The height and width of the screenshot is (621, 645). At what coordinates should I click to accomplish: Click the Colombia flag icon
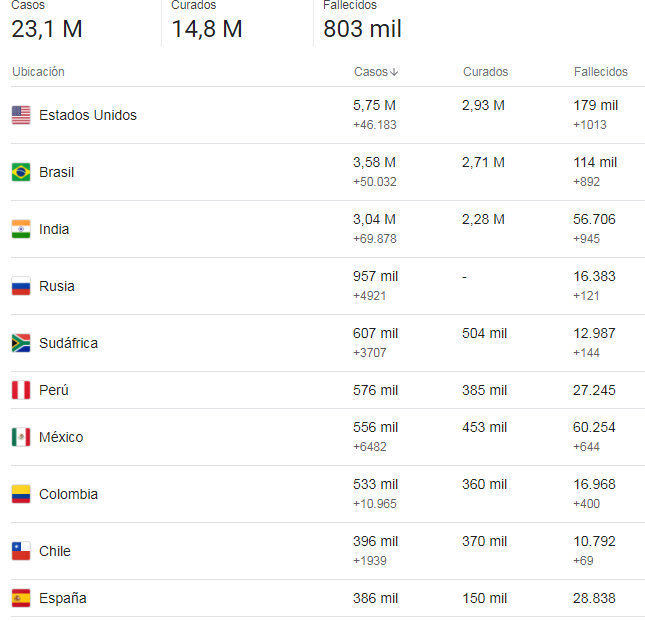[21, 494]
